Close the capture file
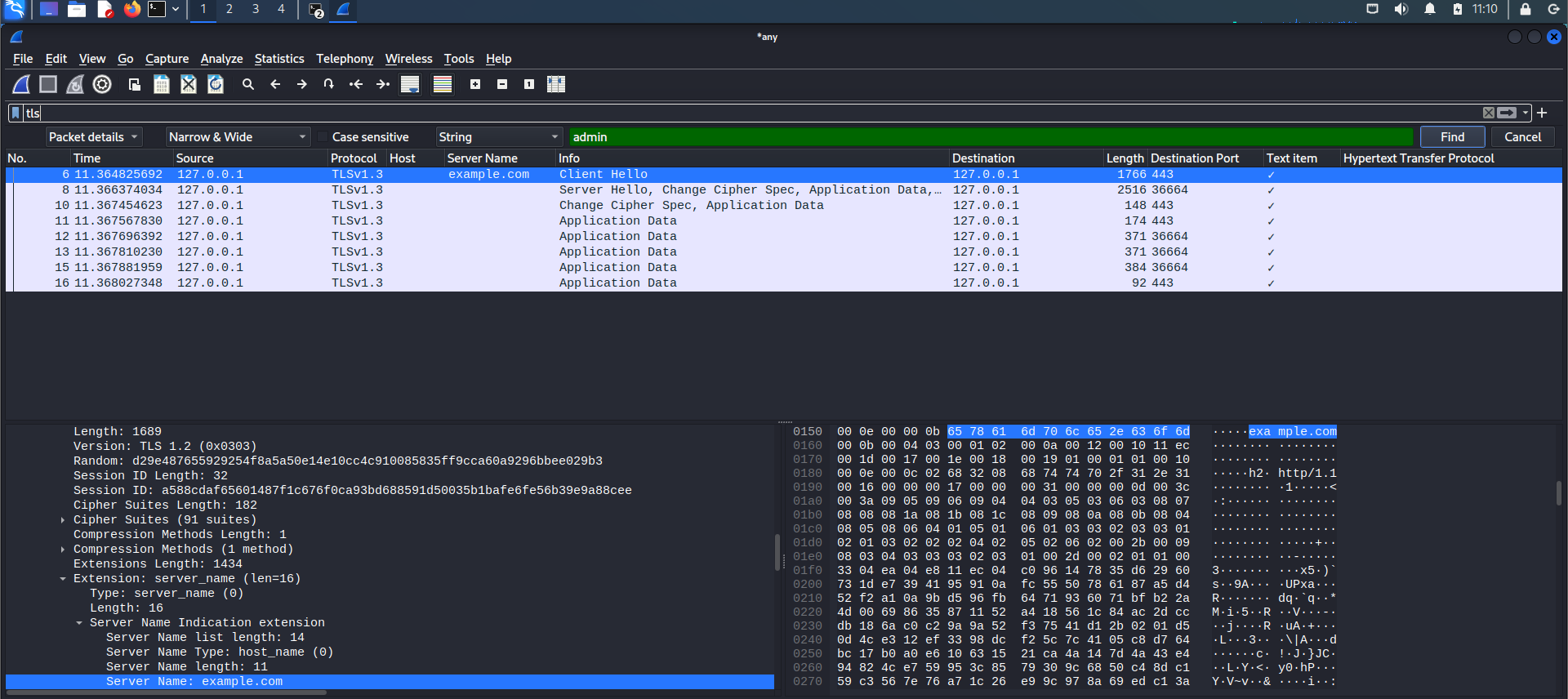The image size is (1568, 699). click(x=189, y=84)
